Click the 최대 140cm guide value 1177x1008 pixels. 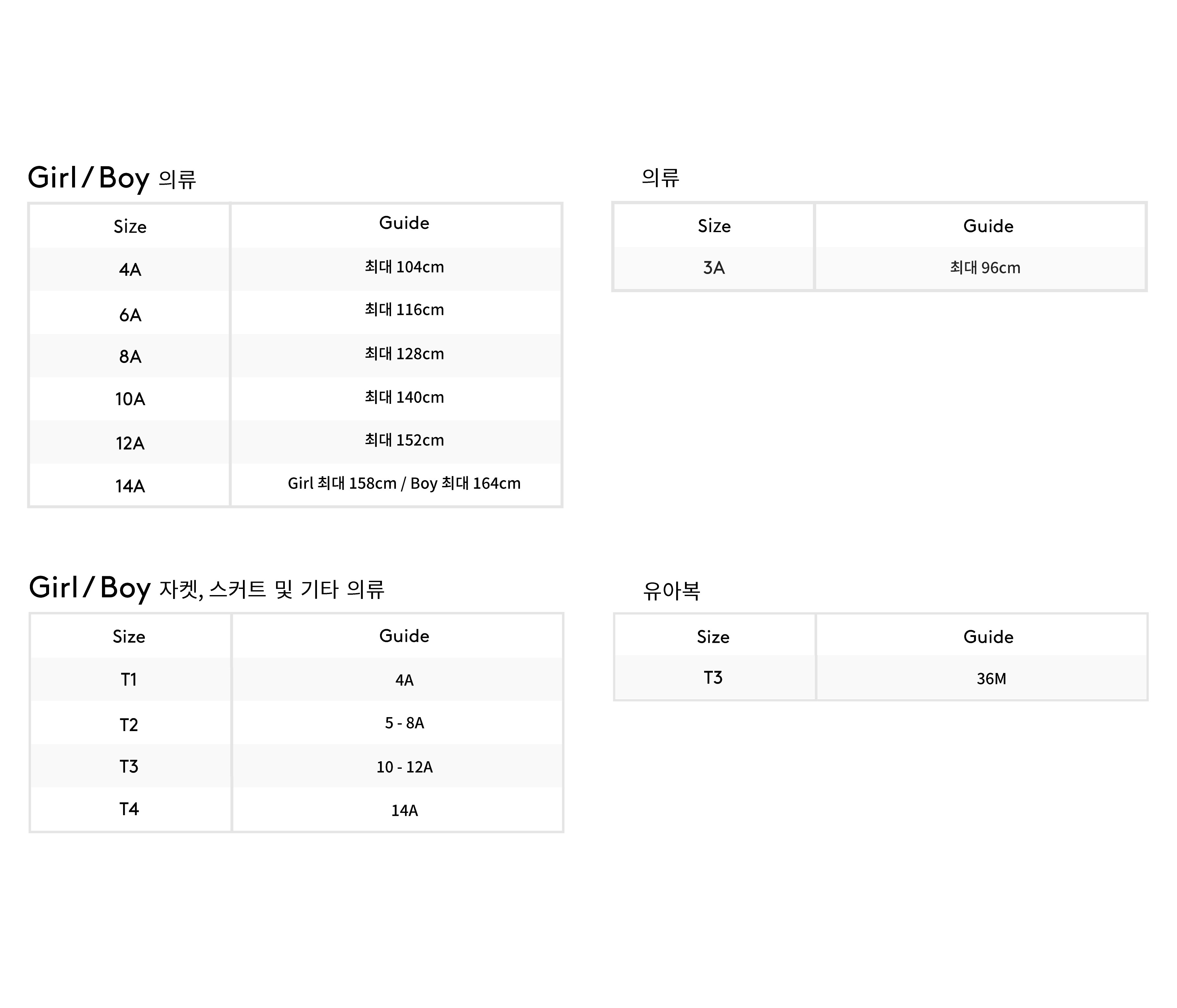(x=404, y=397)
